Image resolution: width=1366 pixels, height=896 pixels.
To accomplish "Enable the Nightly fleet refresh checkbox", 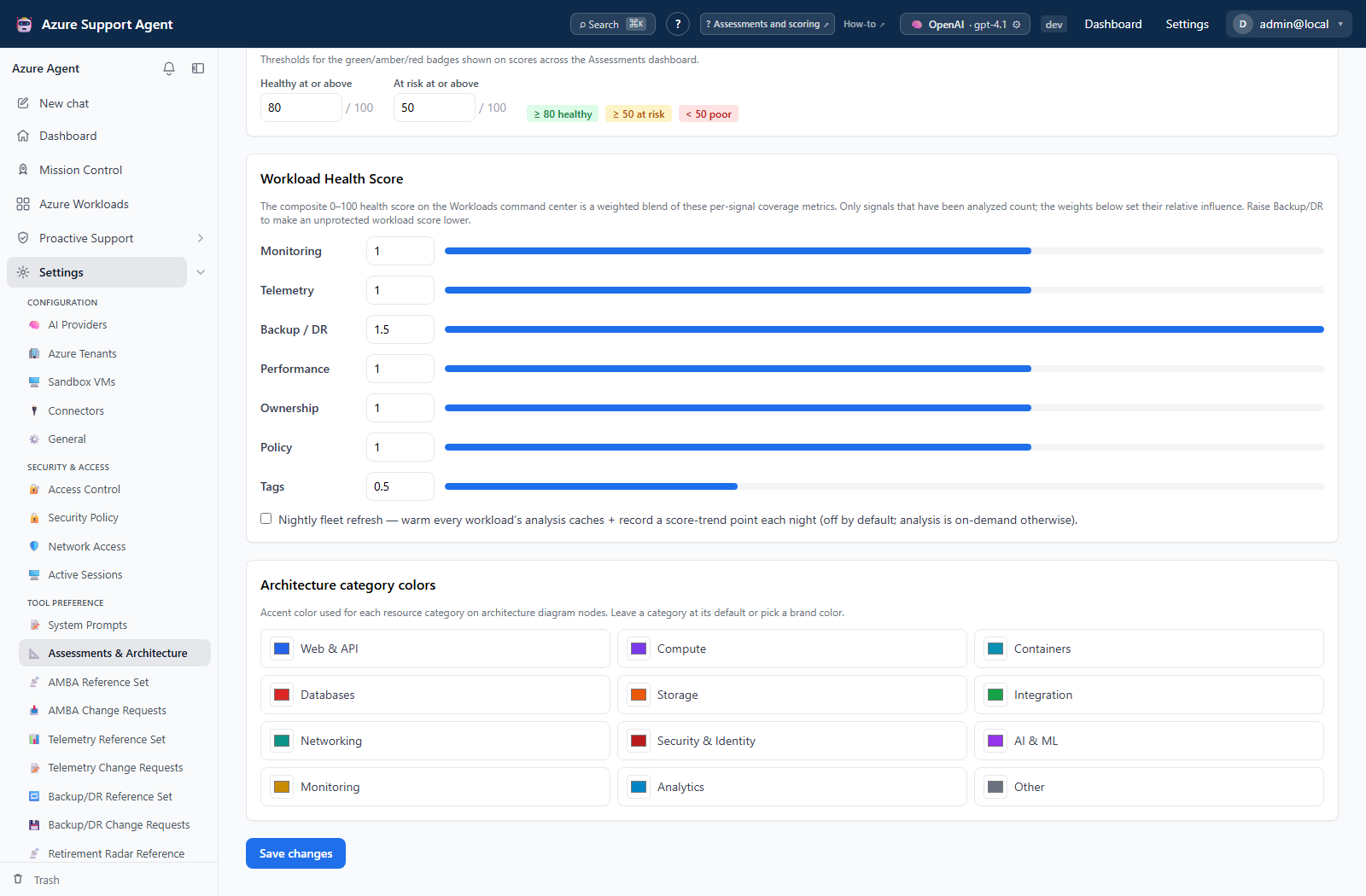I will tap(266, 519).
